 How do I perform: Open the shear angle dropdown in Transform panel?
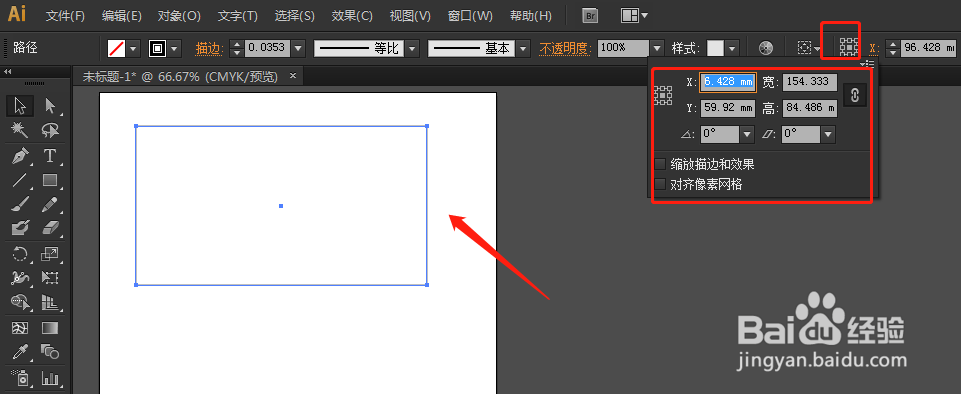829,134
